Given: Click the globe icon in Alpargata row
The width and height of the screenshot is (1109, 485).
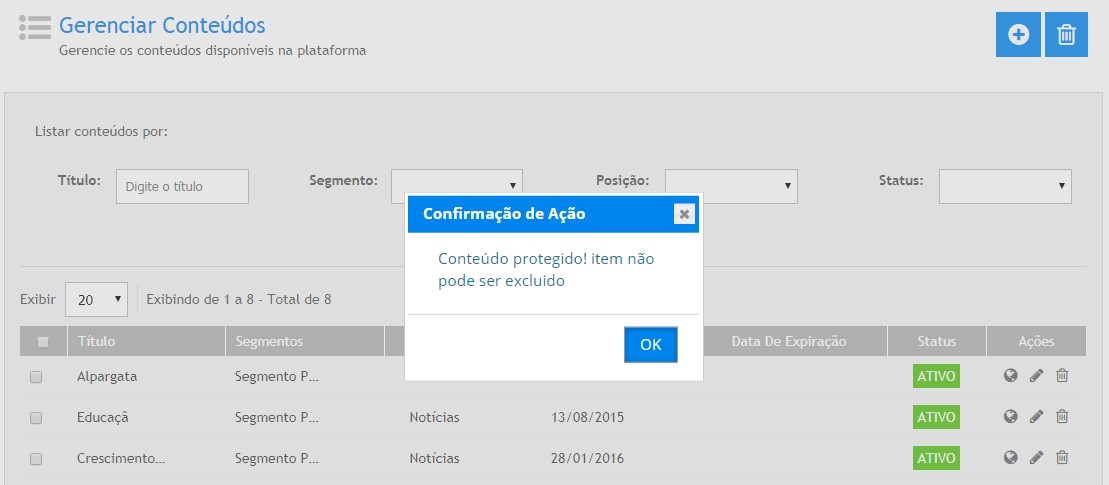Looking at the screenshot, I should (x=1011, y=376).
